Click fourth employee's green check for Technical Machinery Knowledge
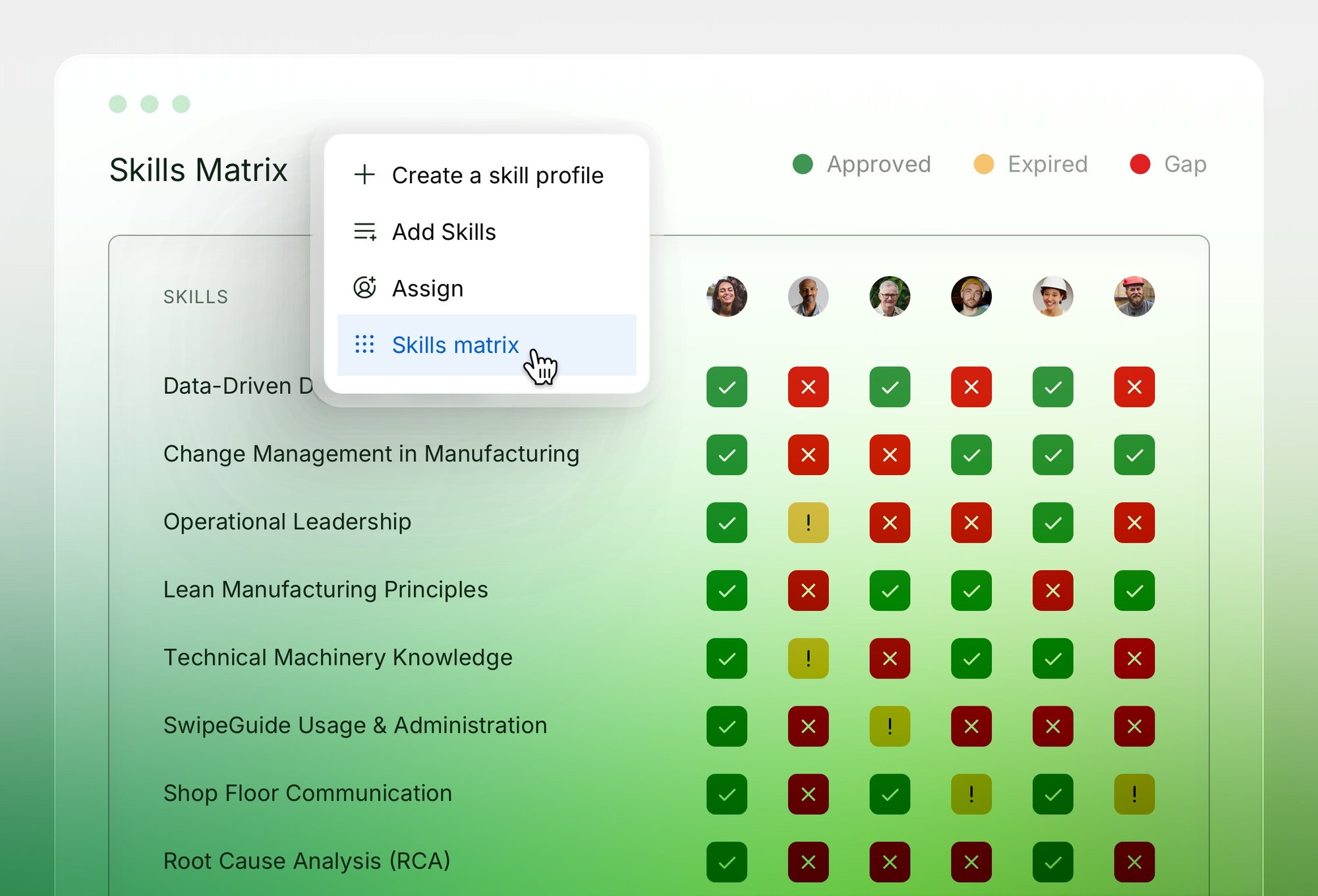The image size is (1318, 896). click(x=971, y=659)
